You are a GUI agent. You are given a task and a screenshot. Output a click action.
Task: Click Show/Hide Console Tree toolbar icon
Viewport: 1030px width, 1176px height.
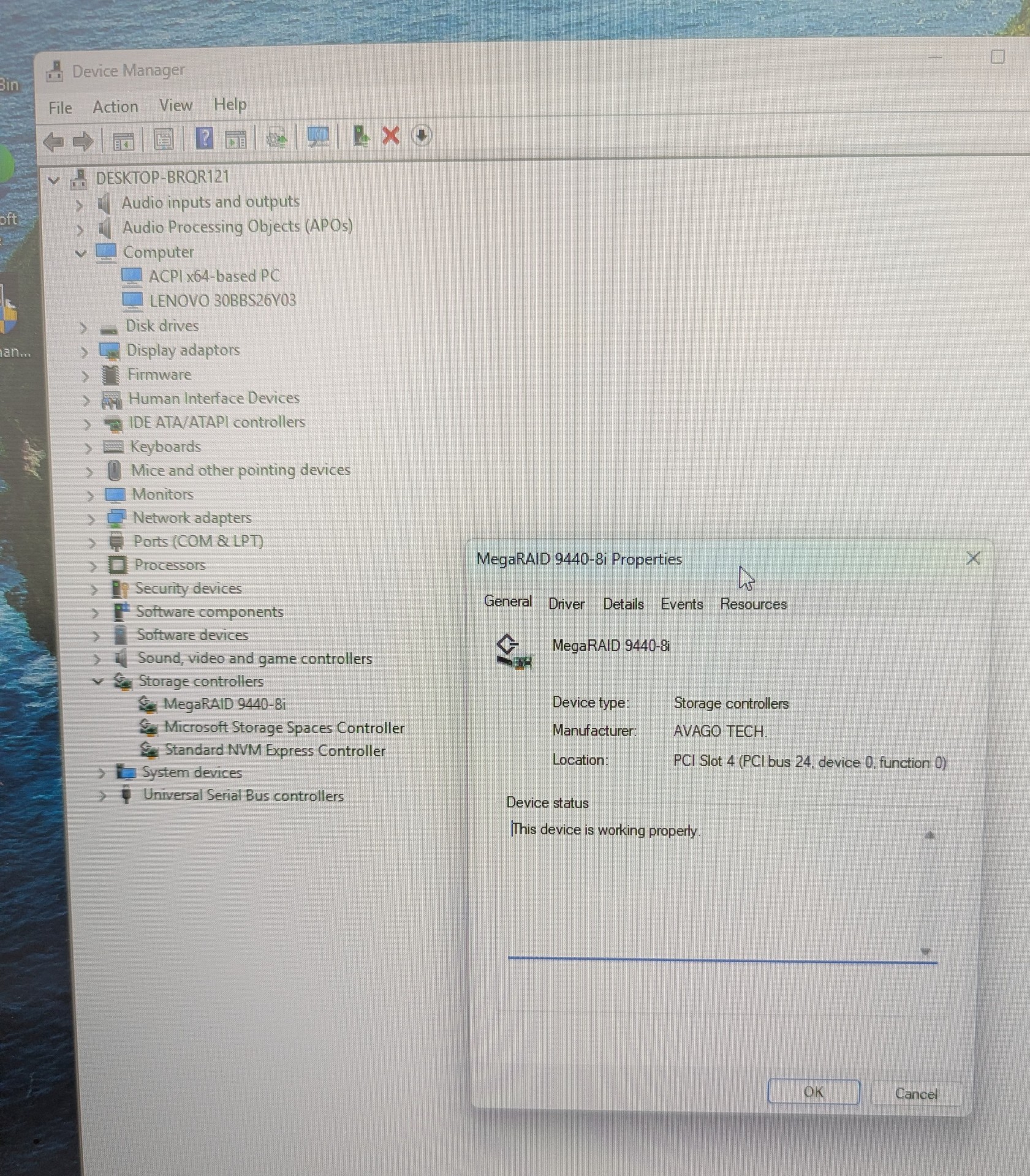click(123, 141)
